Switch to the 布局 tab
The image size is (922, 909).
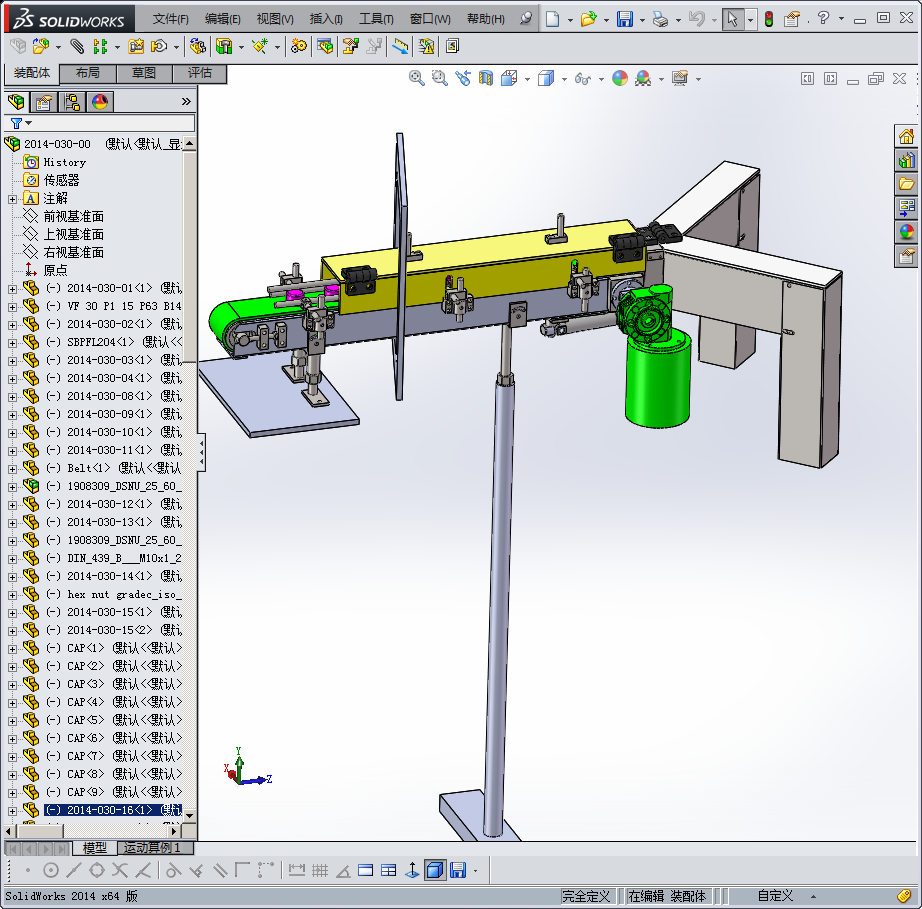pyautogui.click(x=88, y=73)
